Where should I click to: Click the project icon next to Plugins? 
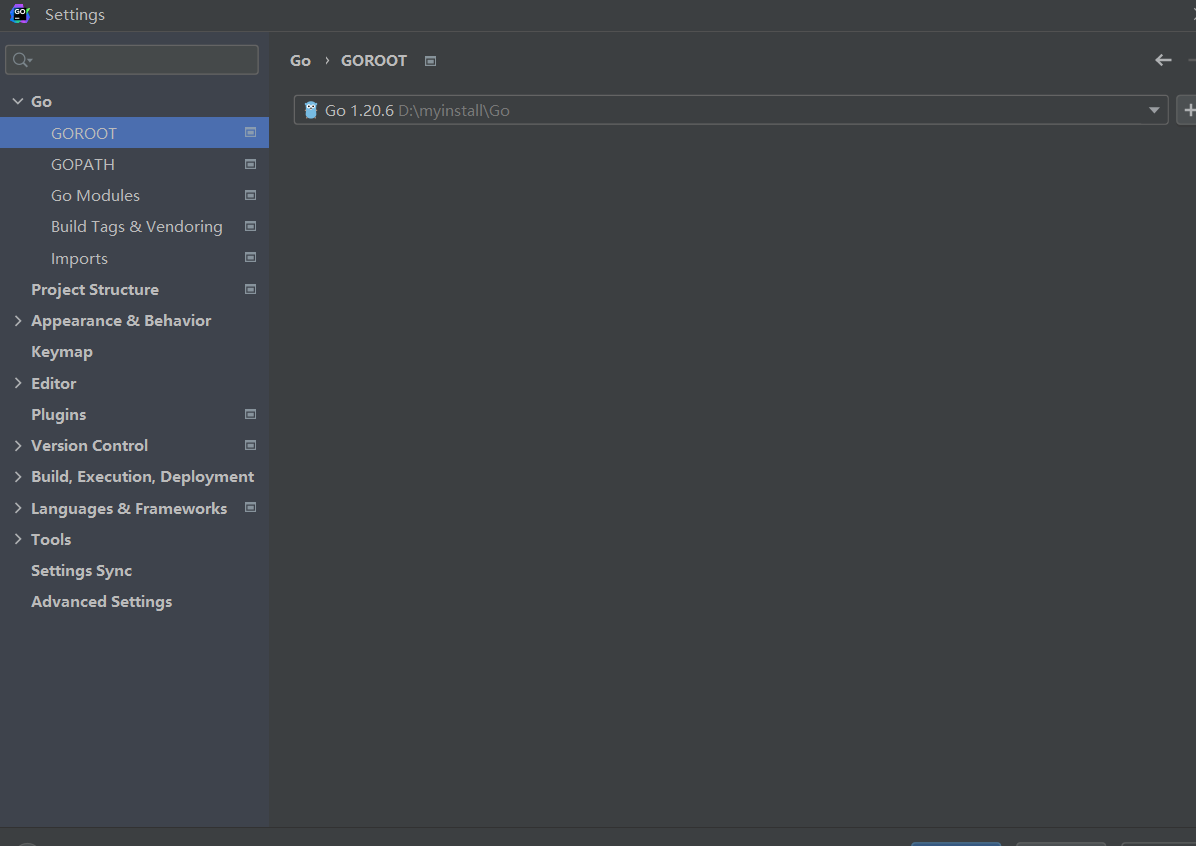click(x=250, y=414)
